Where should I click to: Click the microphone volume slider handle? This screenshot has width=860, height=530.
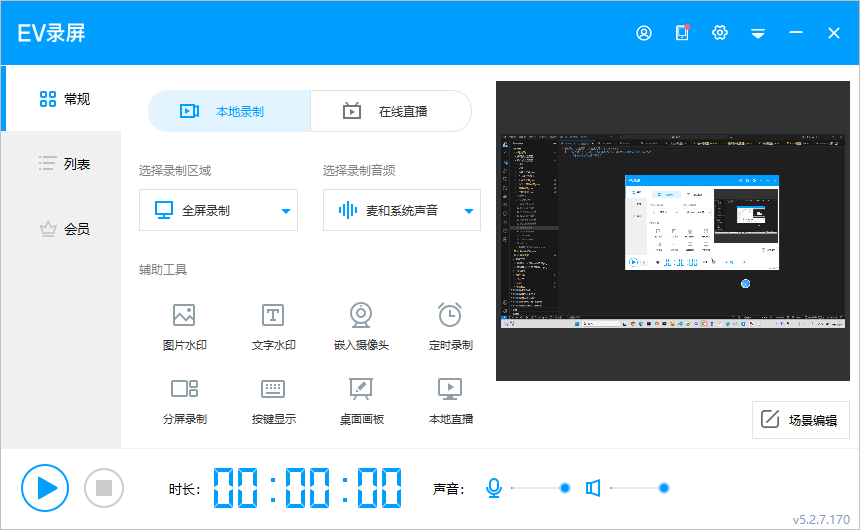(565, 488)
